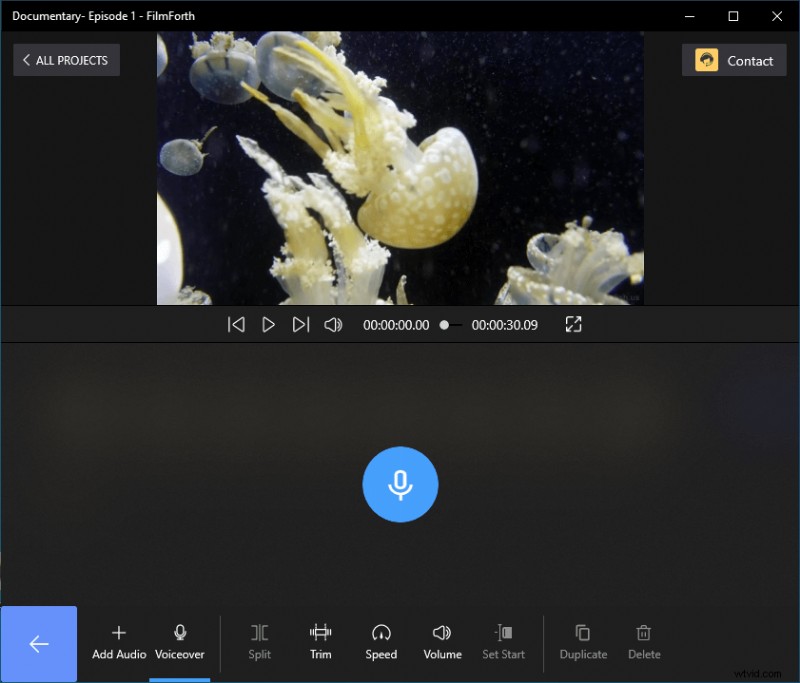The width and height of the screenshot is (800, 683).
Task: Open the Contact panel
Action: coord(734,60)
